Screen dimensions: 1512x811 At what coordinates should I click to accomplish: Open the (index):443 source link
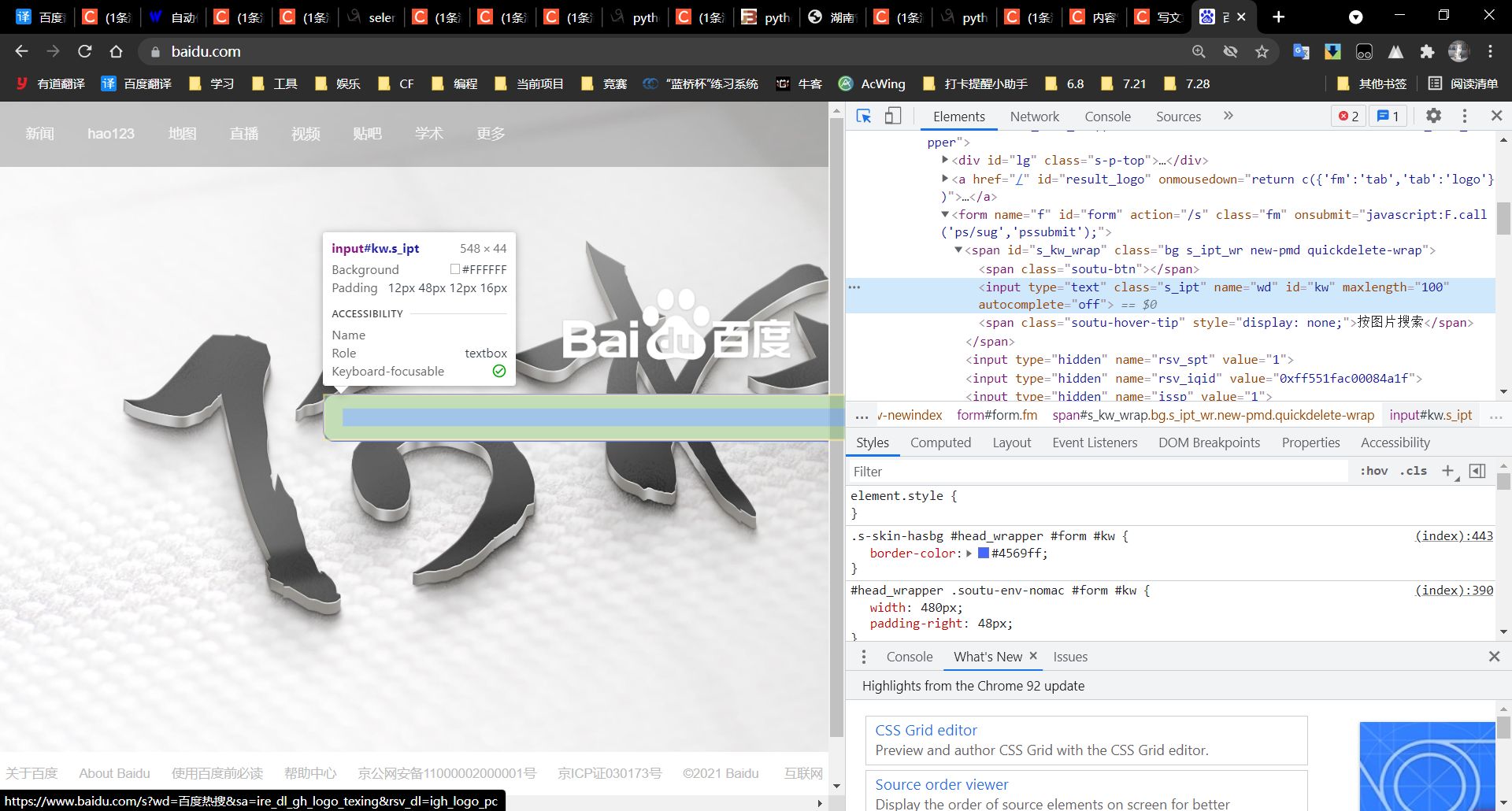point(1454,535)
